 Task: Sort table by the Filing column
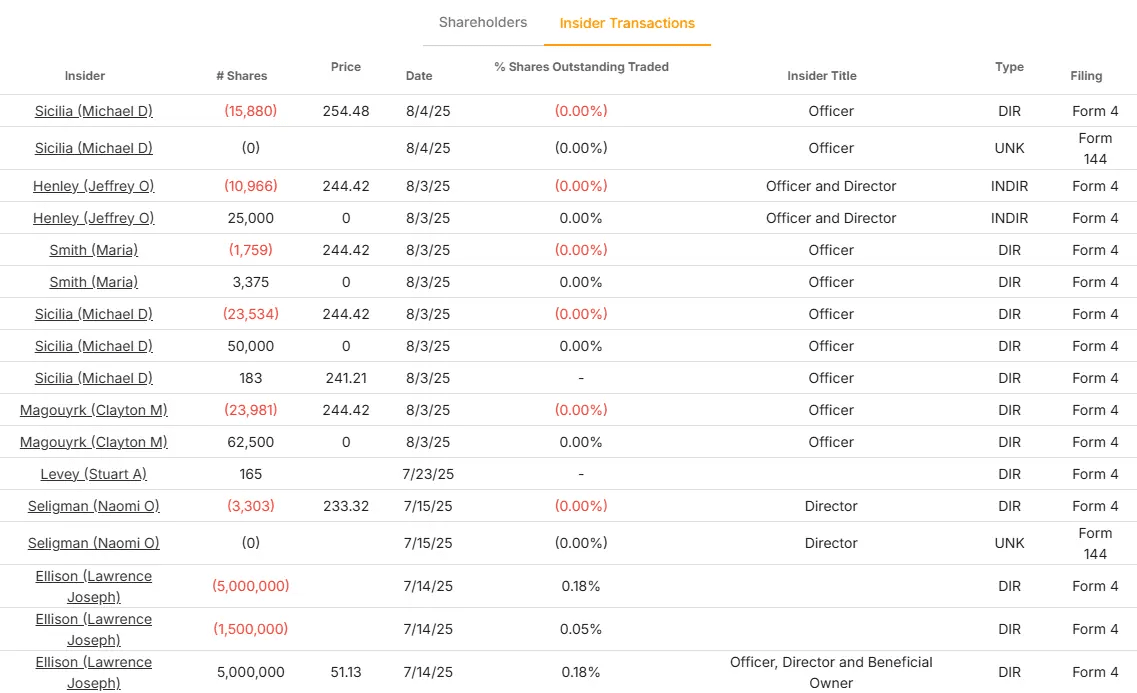(x=1086, y=76)
